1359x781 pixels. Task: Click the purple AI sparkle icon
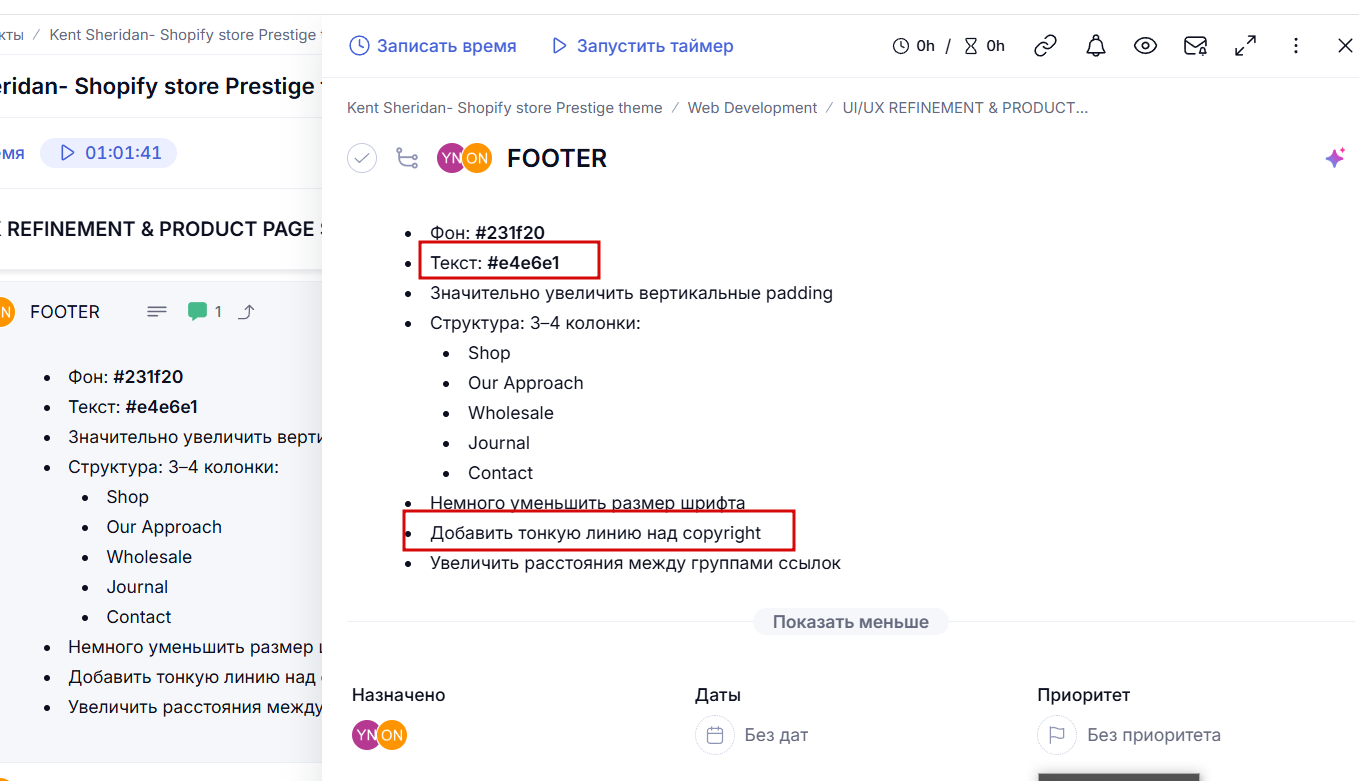coord(1334,158)
